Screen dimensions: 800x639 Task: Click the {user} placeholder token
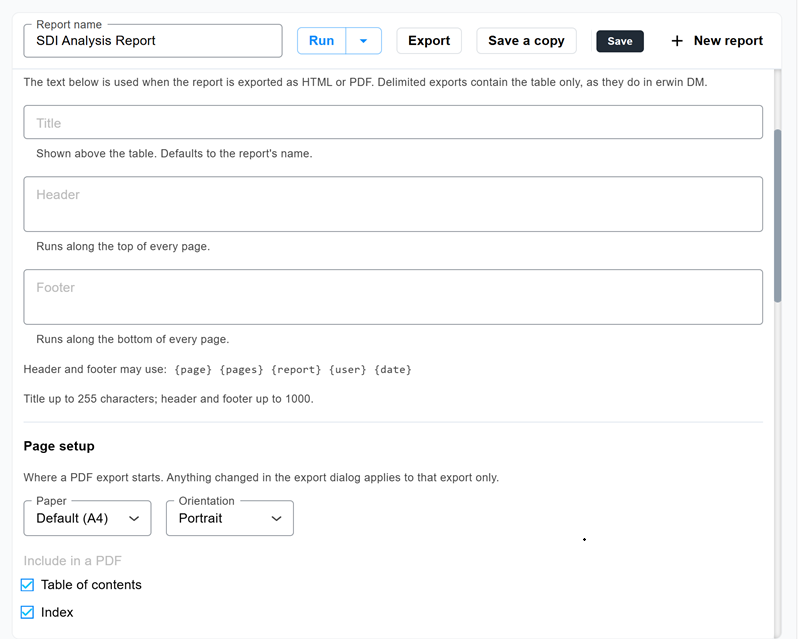coord(347,370)
